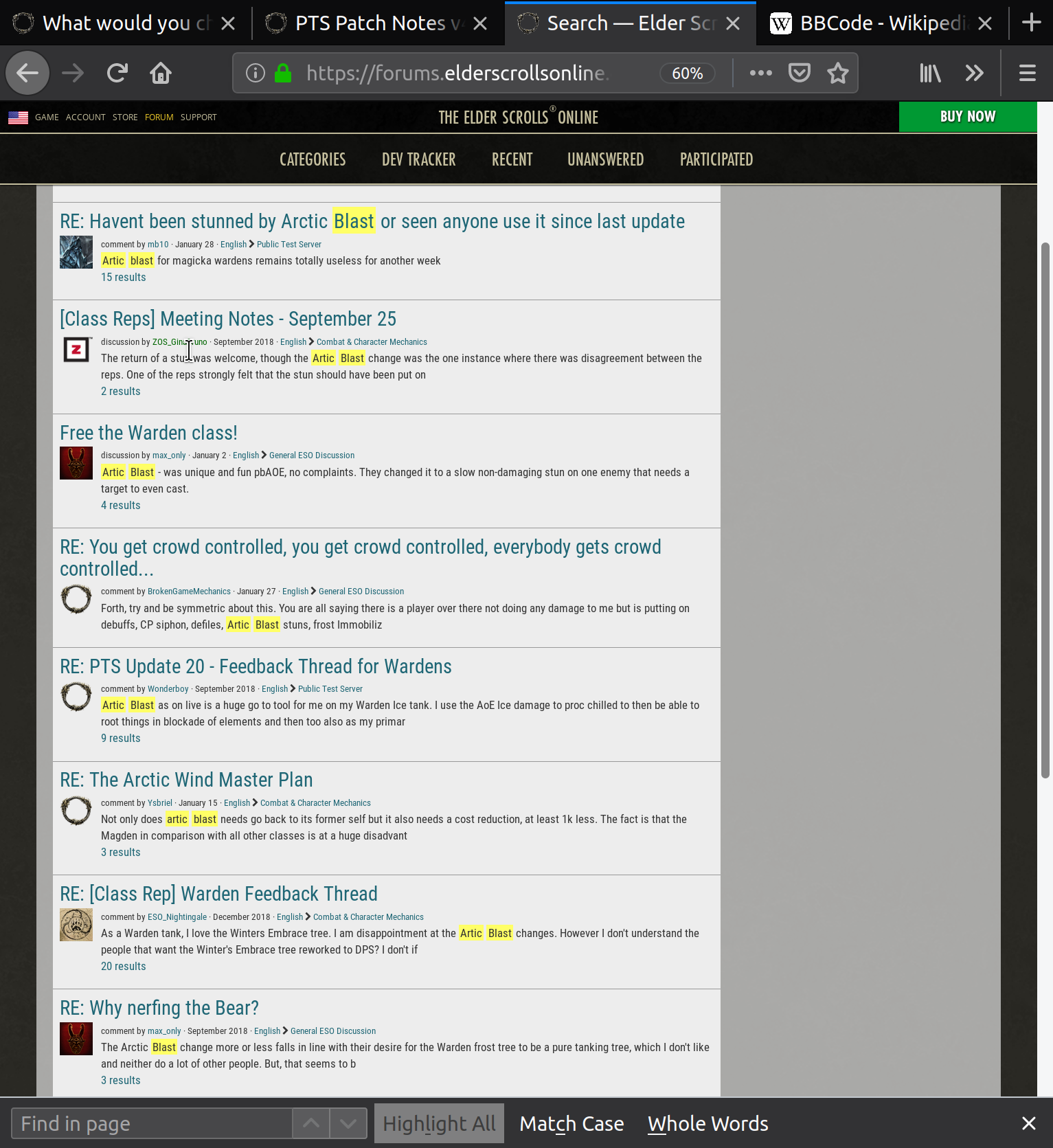This screenshot has height=1148, width=1053.
Task: Expand the '20 results' link
Action: [x=124, y=967]
